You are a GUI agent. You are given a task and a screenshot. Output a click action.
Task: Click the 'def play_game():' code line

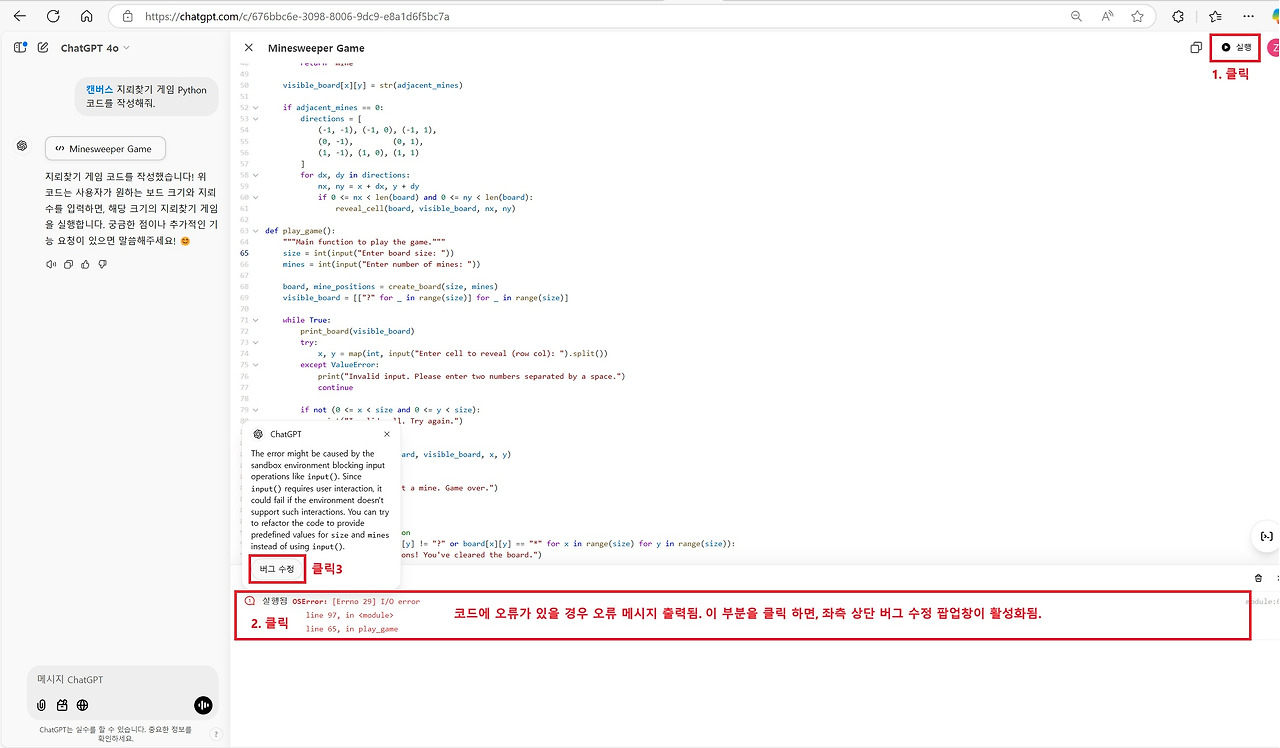301,231
